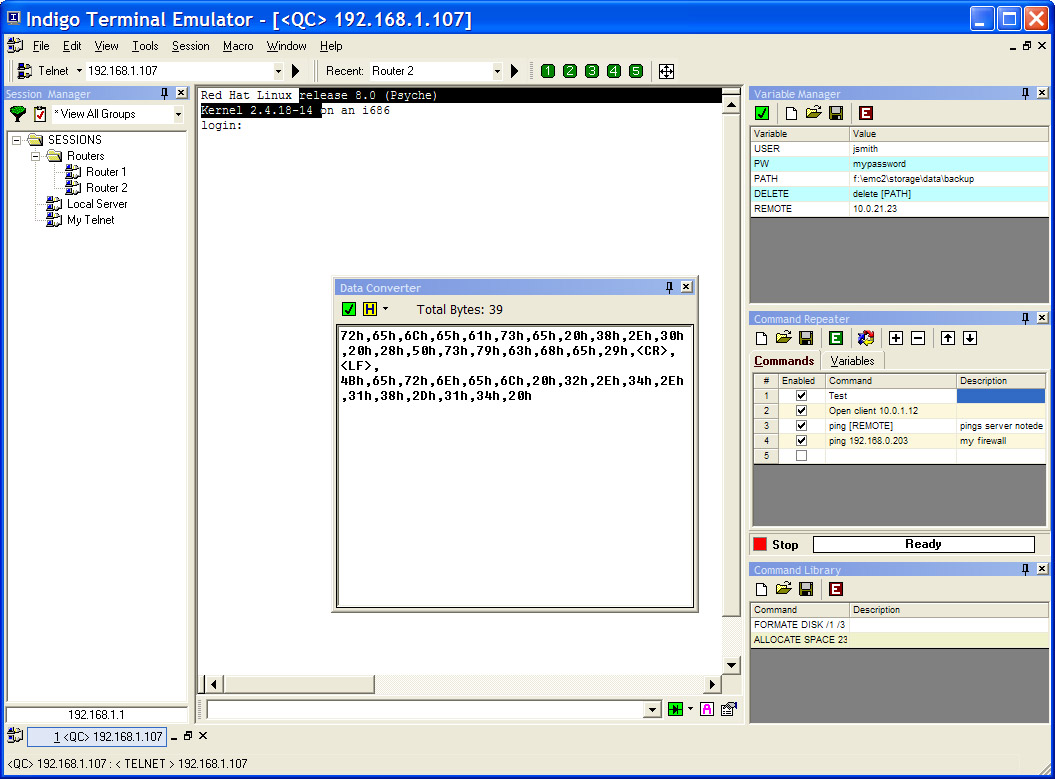The width and height of the screenshot is (1055, 779).
Task: Close the Data Converter window
Action: [686, 287]
